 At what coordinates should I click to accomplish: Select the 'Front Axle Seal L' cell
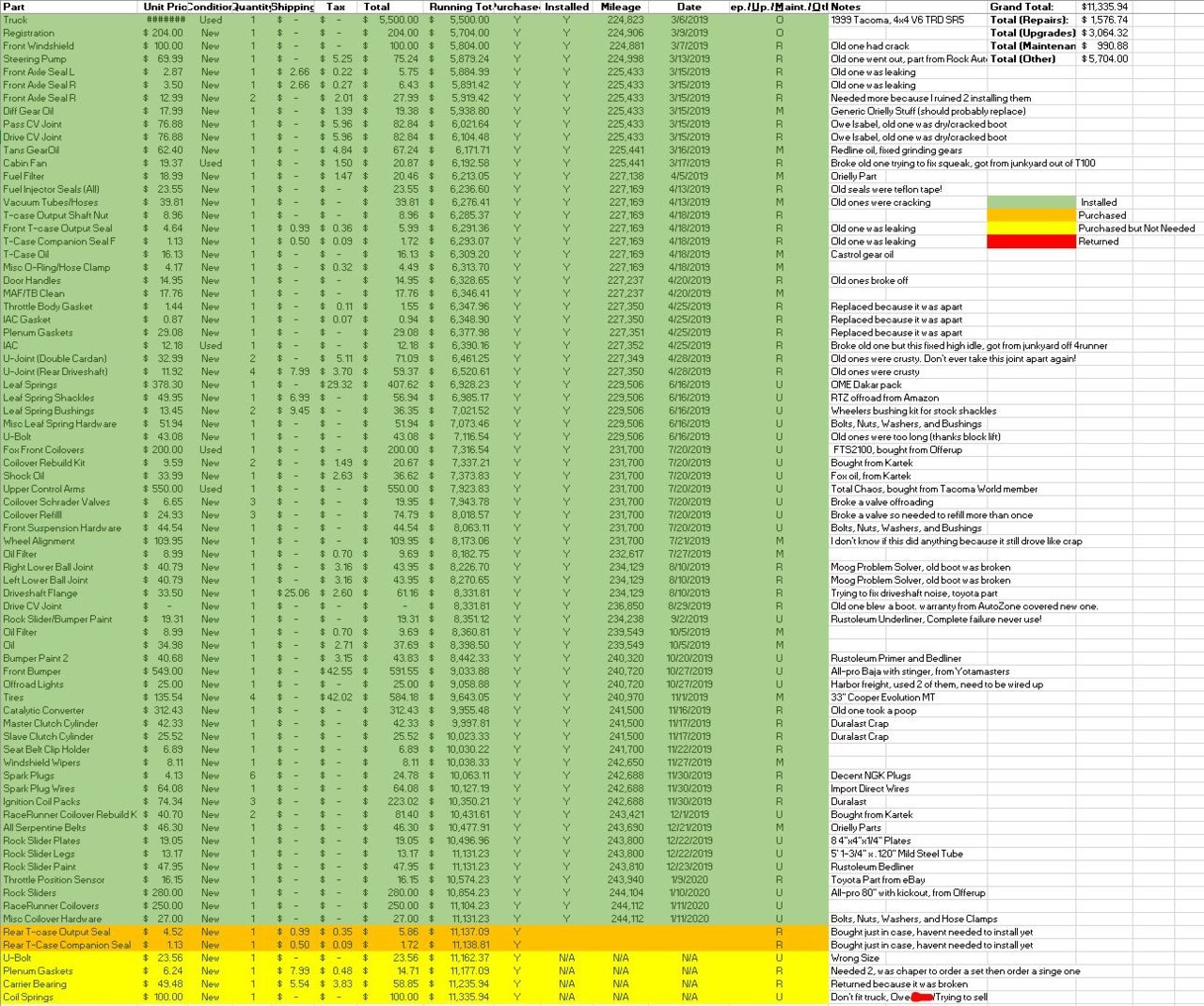[71, 72]
